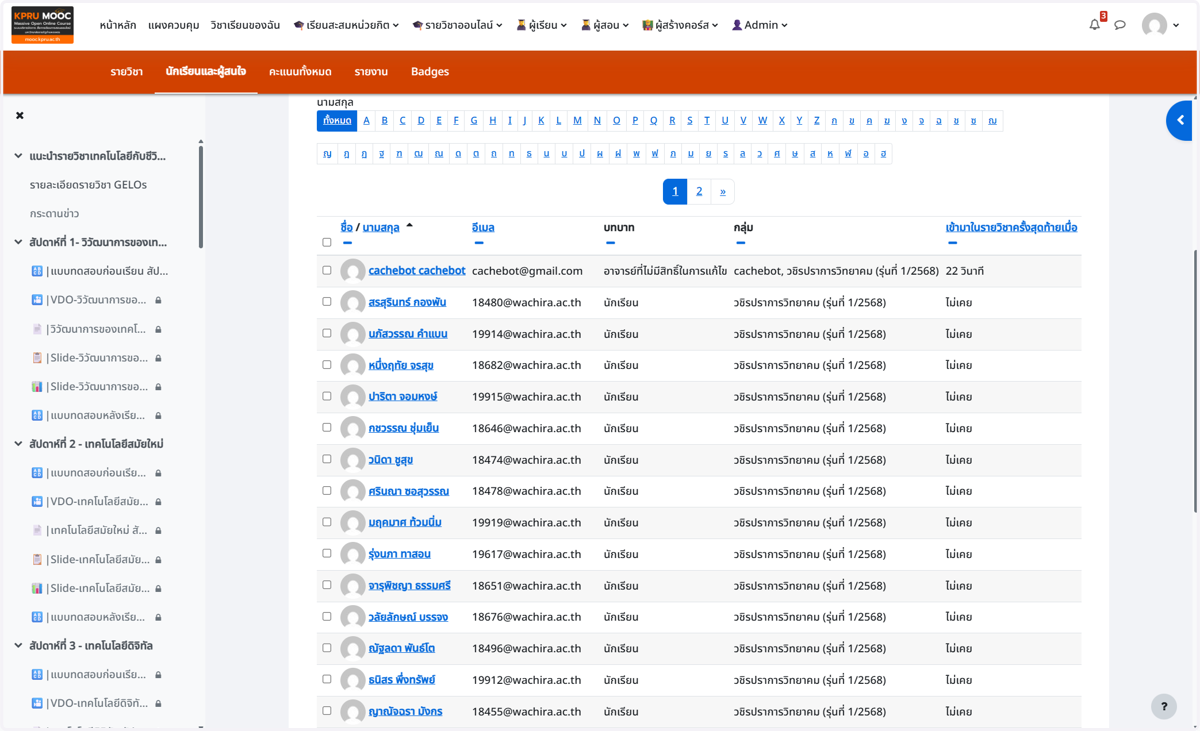Viewport: 1200px width, 731px height.
Task: Open the เรียนสะสมหน่วยกิต dropdown menu
Action: [346, 25]
